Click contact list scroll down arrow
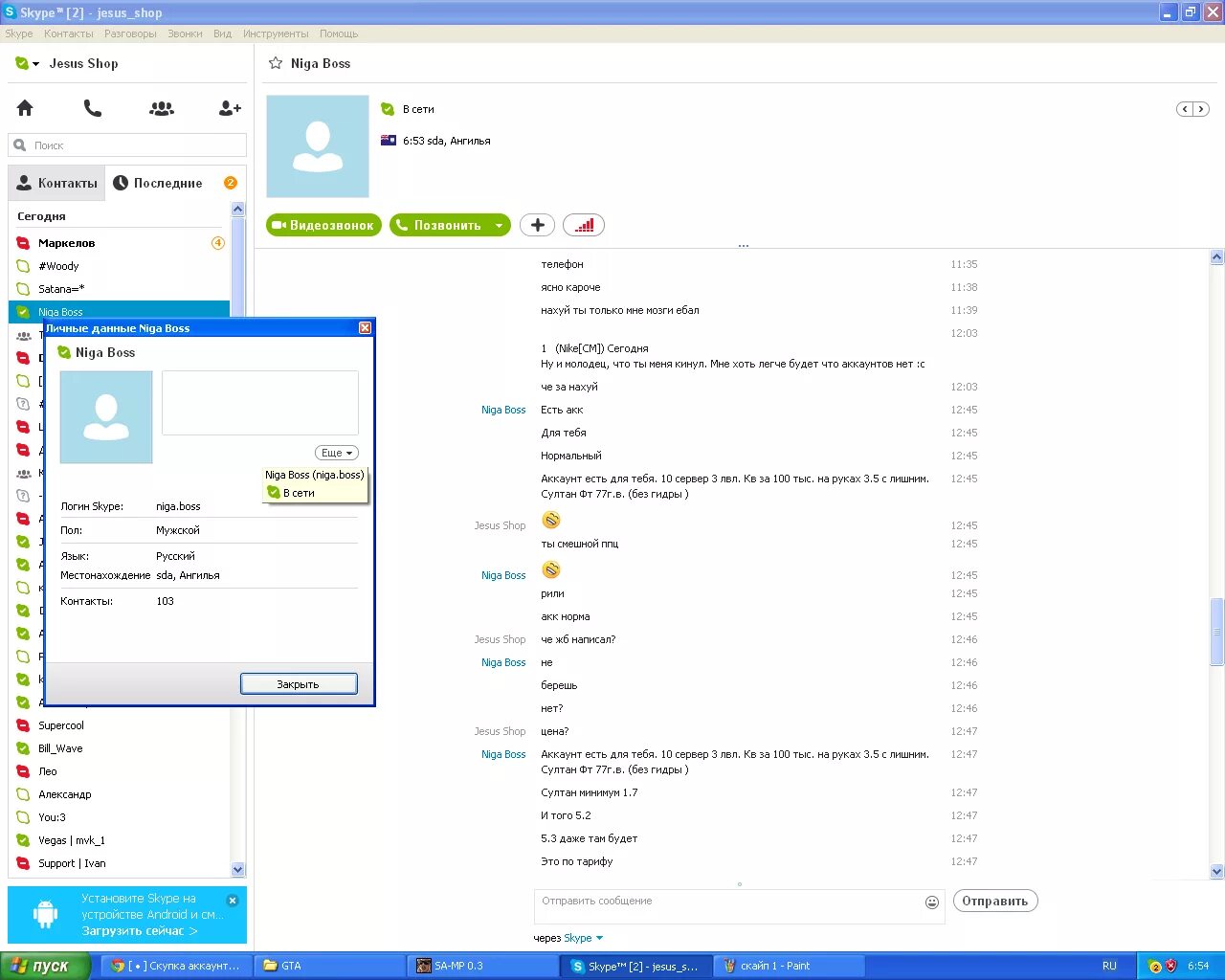 click(238, 869)
